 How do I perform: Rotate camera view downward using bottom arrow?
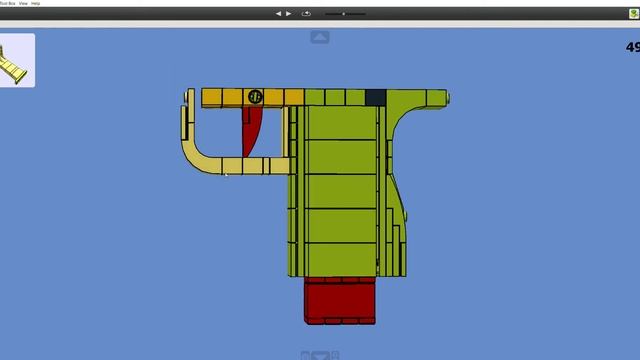tap(320, 356)
